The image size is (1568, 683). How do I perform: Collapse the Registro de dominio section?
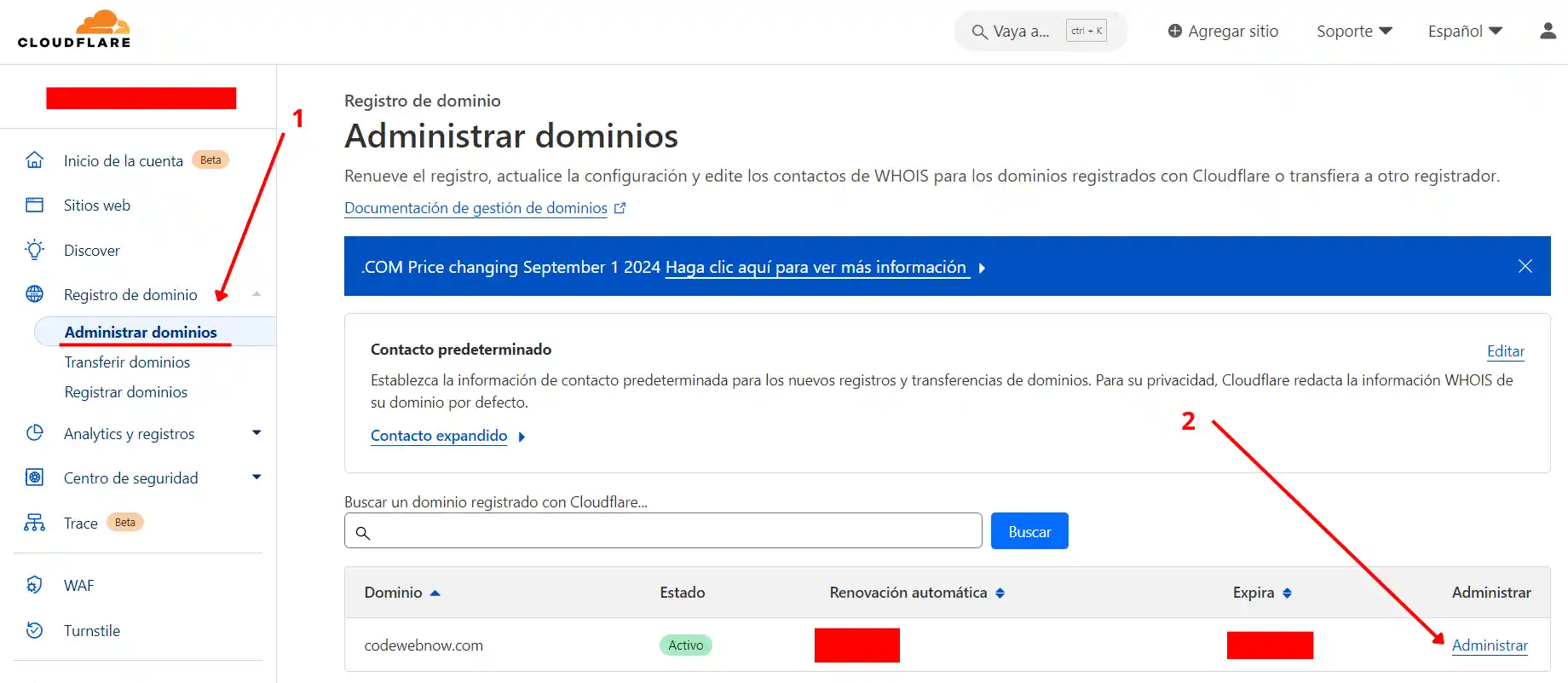point(257,294)
